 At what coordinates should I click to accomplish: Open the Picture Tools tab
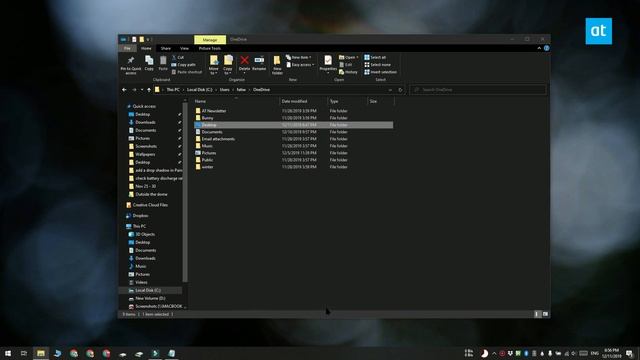point(210,48)
